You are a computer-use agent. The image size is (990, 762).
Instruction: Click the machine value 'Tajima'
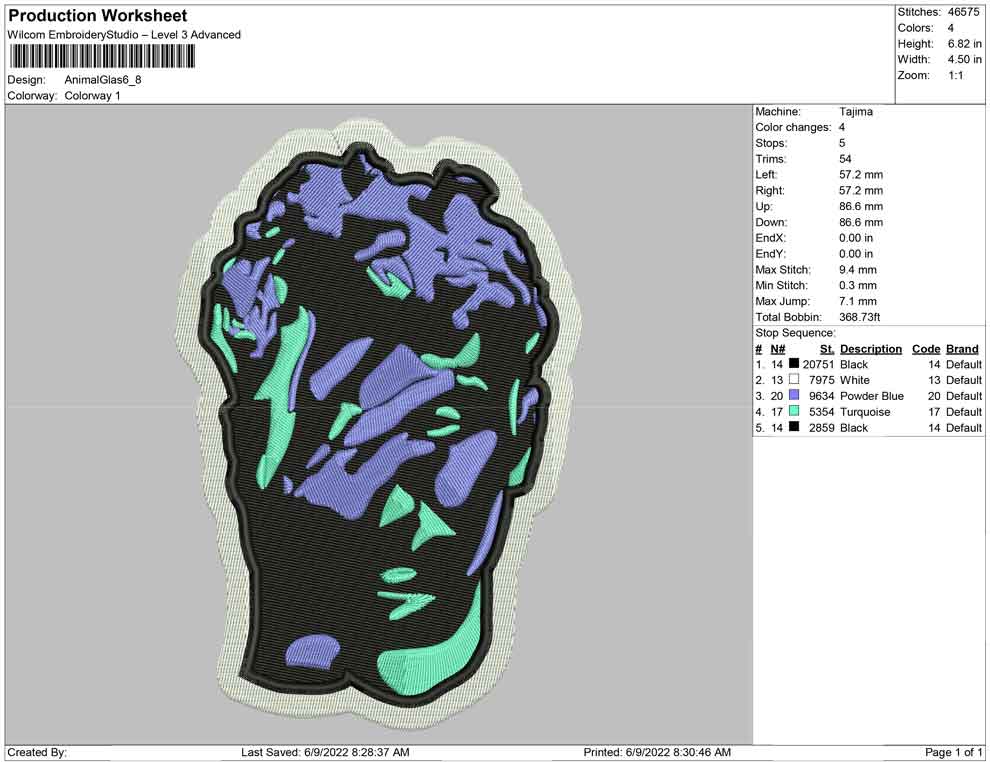856,112
